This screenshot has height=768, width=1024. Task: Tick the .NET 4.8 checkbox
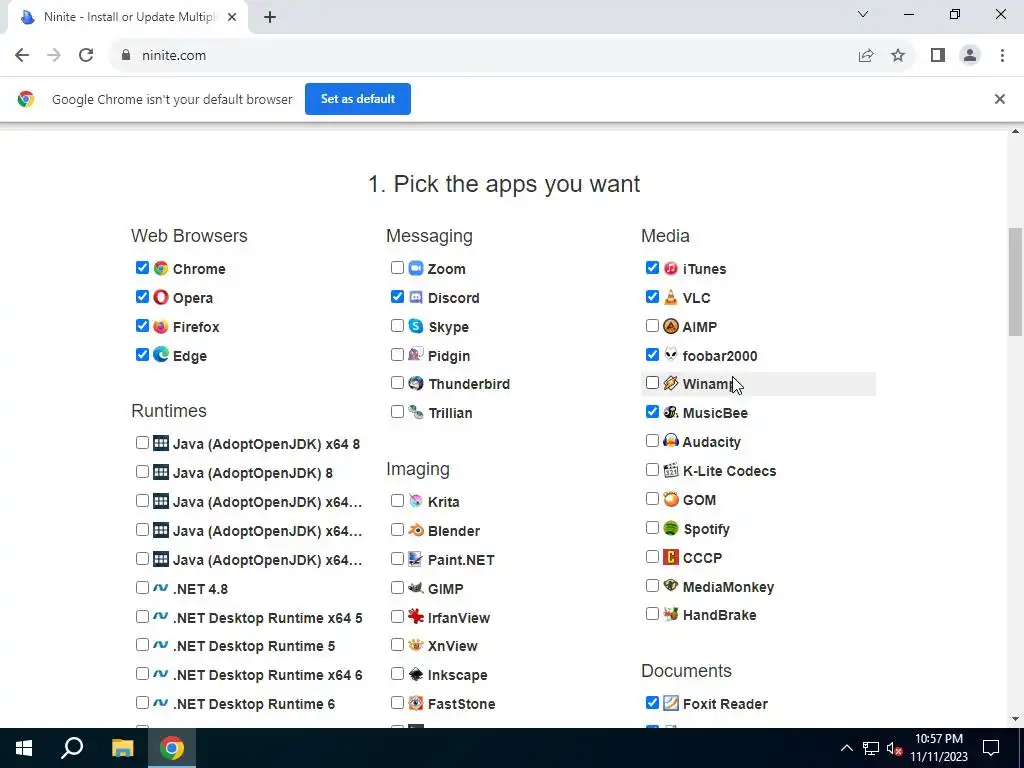pos(142,588)
